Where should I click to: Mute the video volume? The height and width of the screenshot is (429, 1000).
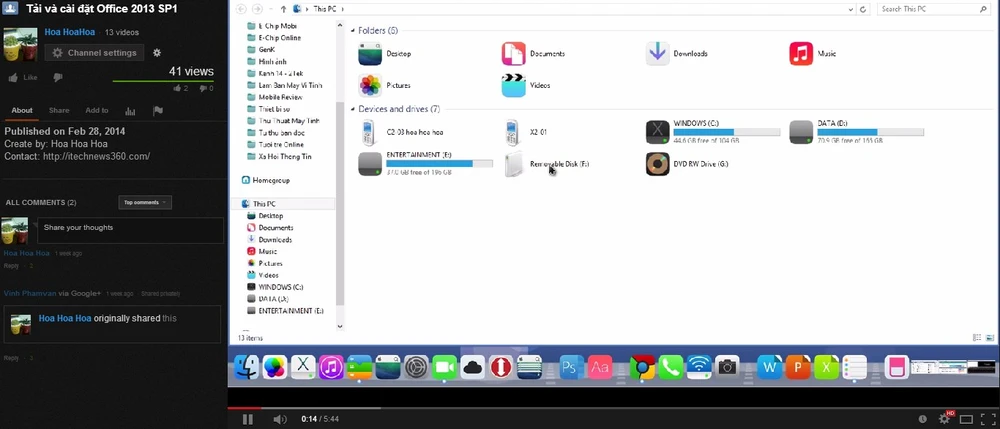(280, 418)
